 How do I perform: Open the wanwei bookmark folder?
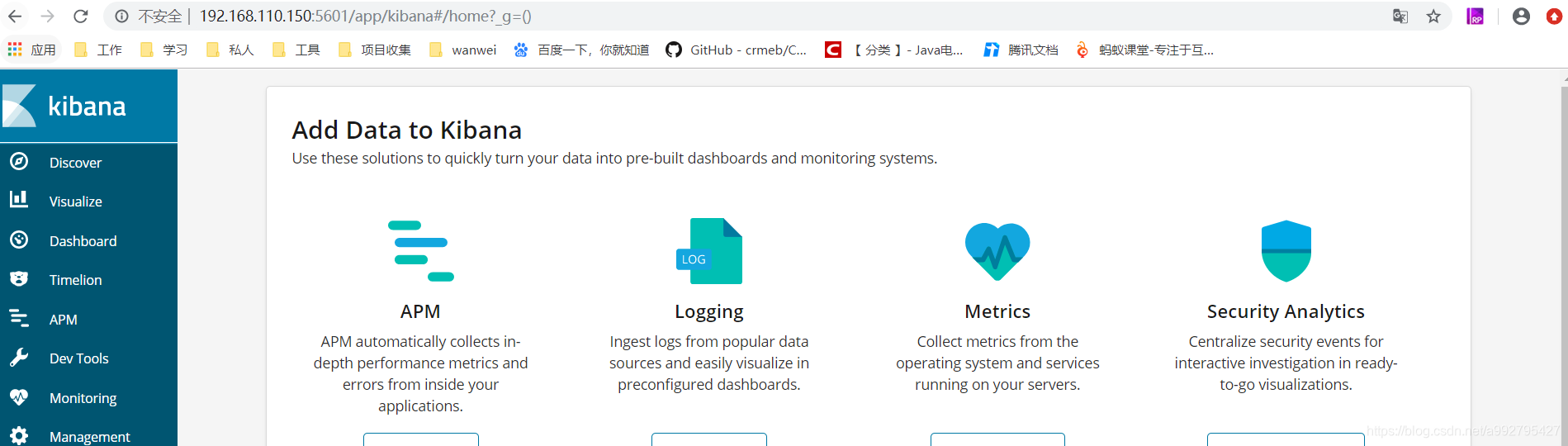point(463,50)
